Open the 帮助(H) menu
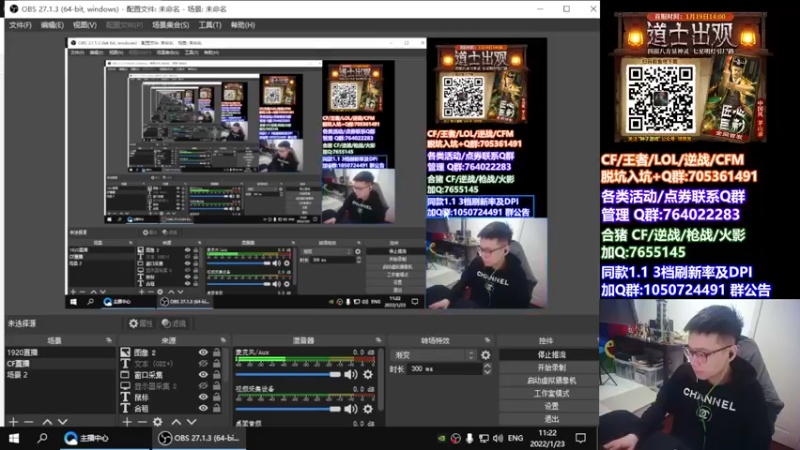Screen dimensions: 800x450 243,25
